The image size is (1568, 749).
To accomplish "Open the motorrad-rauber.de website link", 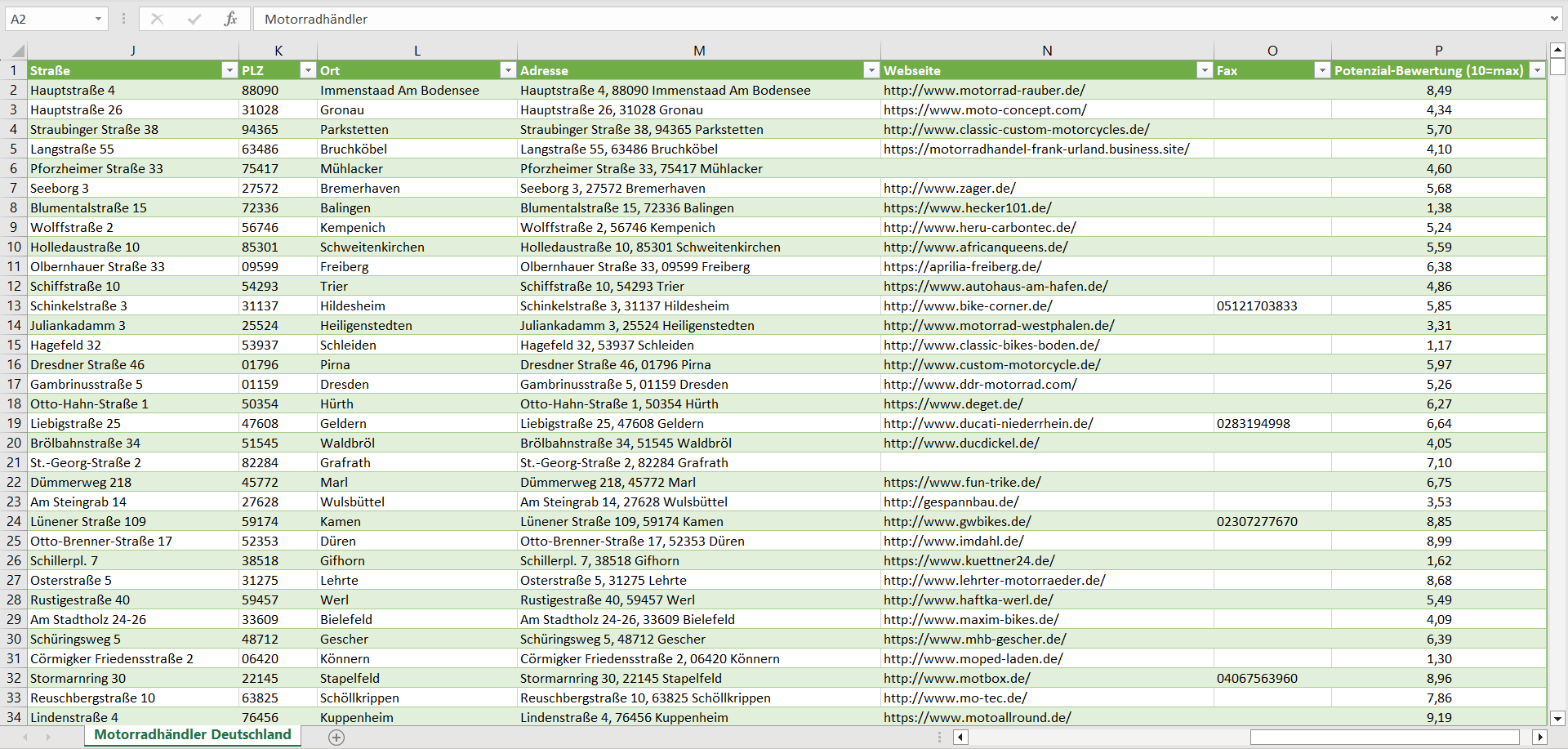I will pyautogui.click(x=984, y=90).
